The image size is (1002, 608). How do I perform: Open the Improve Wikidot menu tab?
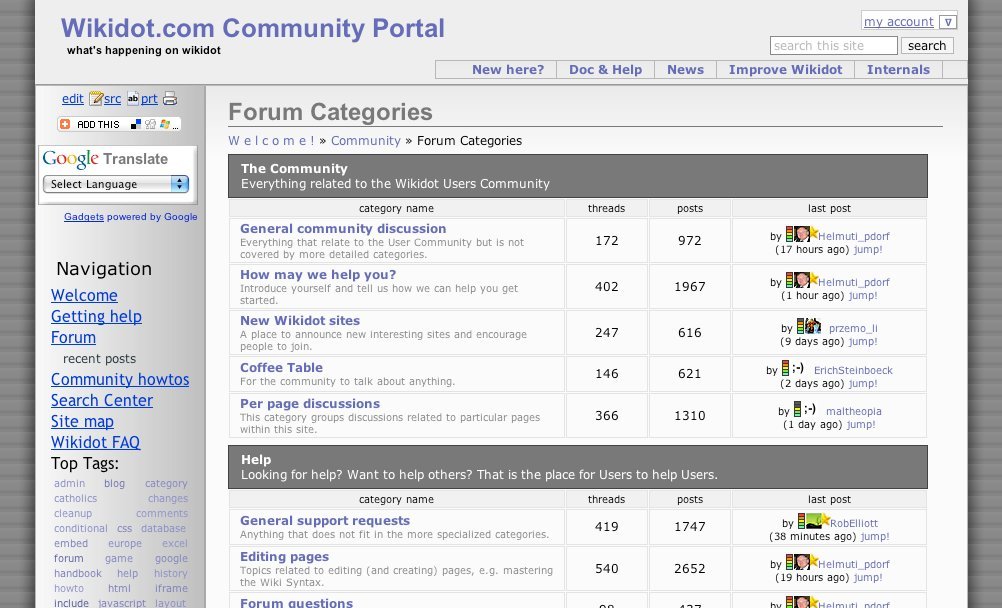(x=785, y=69)
